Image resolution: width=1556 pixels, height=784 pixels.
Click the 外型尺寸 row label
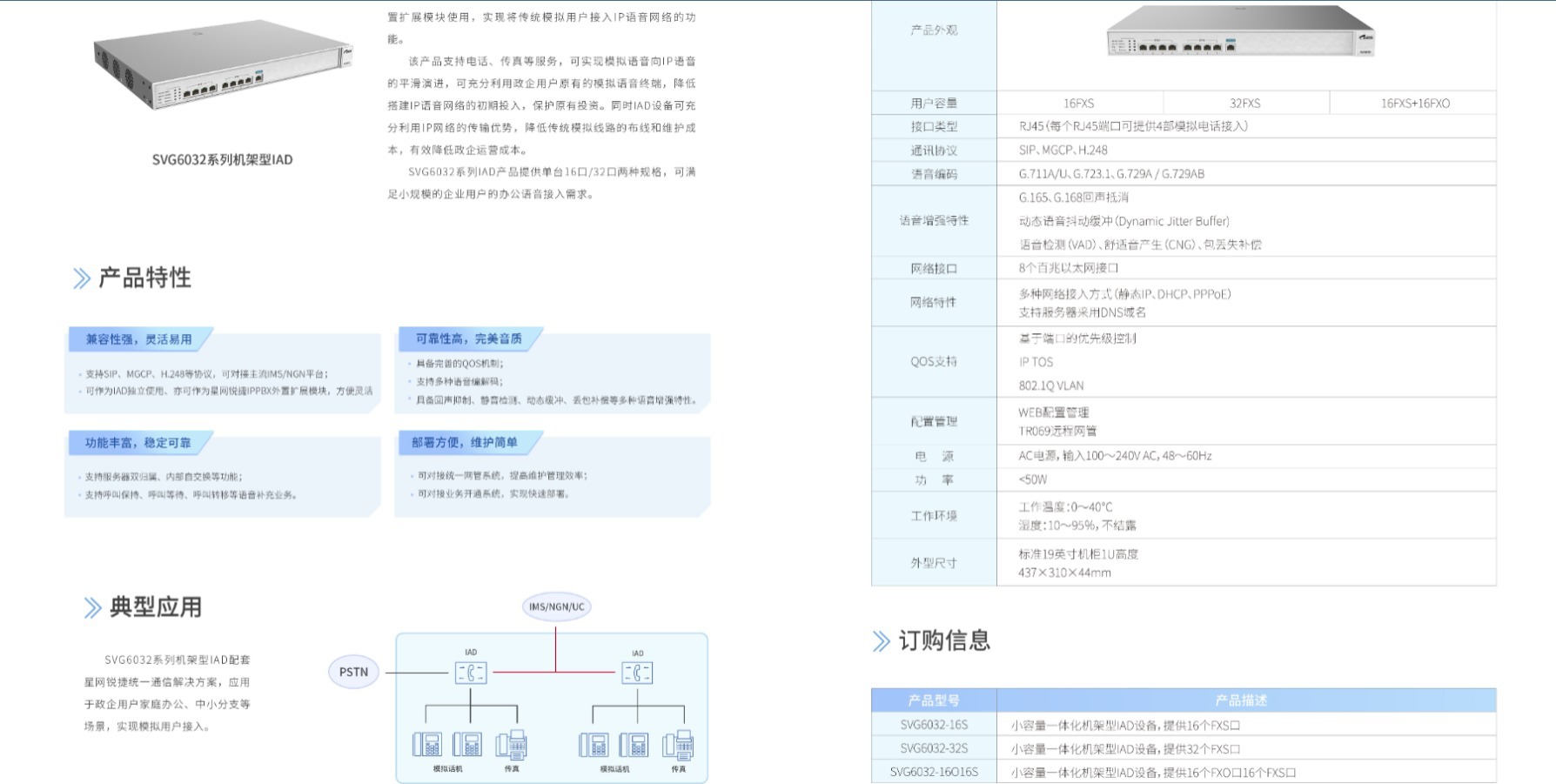pyautogui.click(x=934, y=563)
